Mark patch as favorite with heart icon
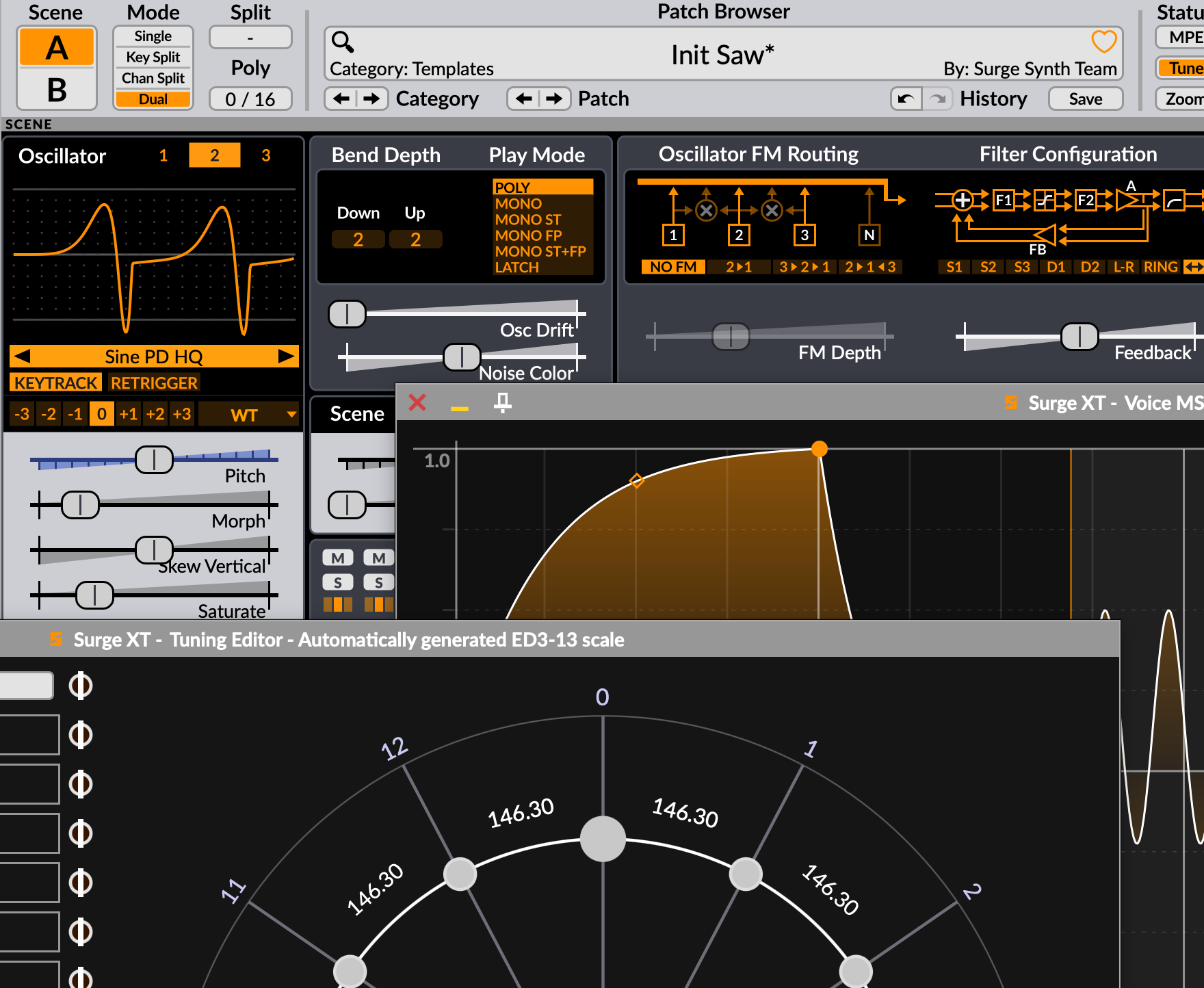The width and height of the screenshot is (1204, 988). coord(1103,42)
